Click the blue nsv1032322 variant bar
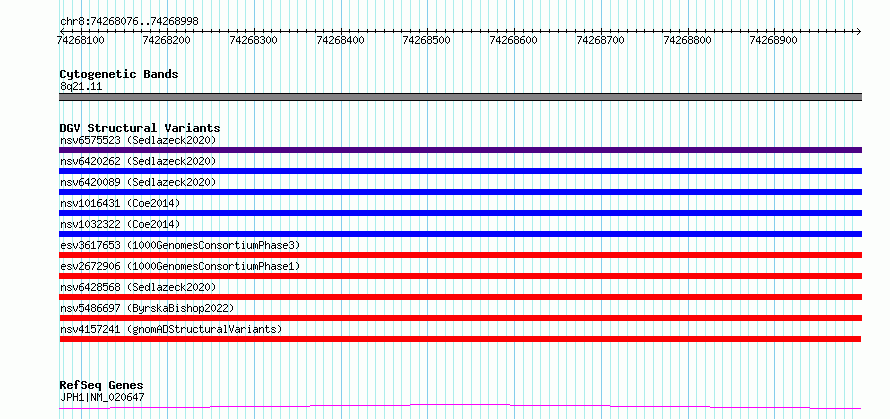 pos(460,234)
